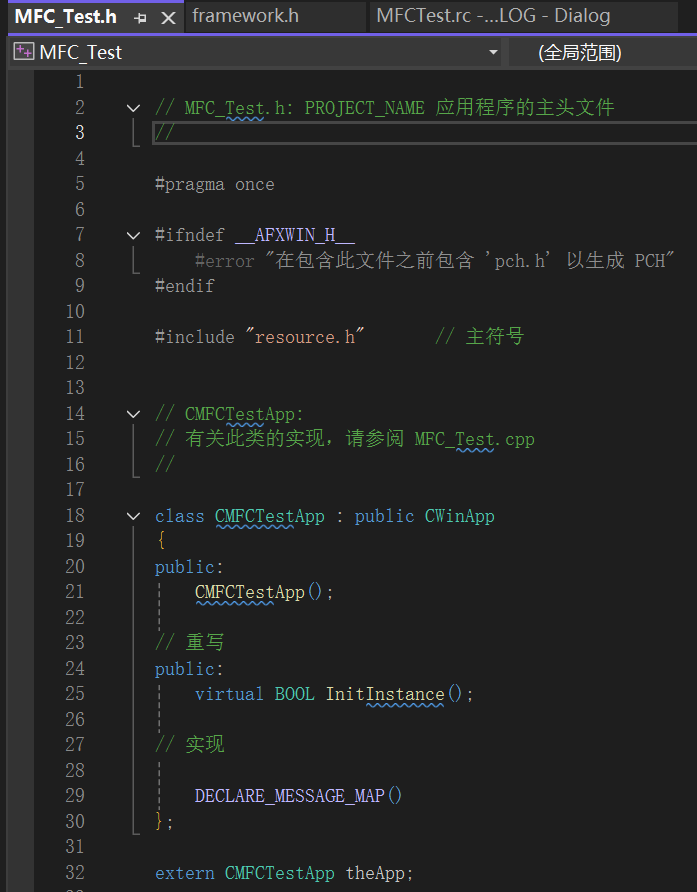Collapse the #ifndef block at line 7
This screenshot has width=697, height=892.
click(133, 235)
